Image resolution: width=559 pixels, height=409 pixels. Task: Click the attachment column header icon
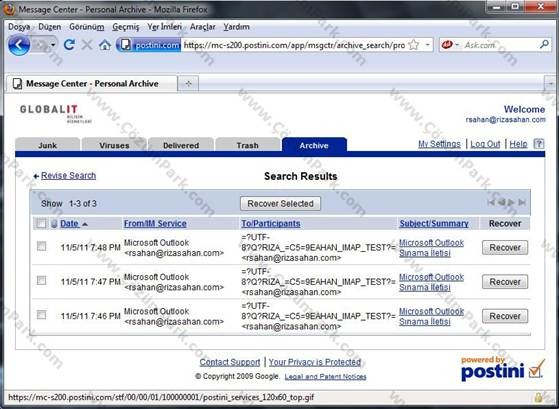(54, 224)
